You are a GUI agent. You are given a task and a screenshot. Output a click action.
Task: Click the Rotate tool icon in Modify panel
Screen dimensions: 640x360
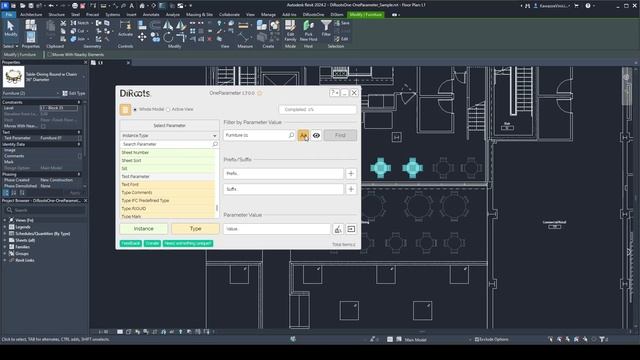(168, 38)
